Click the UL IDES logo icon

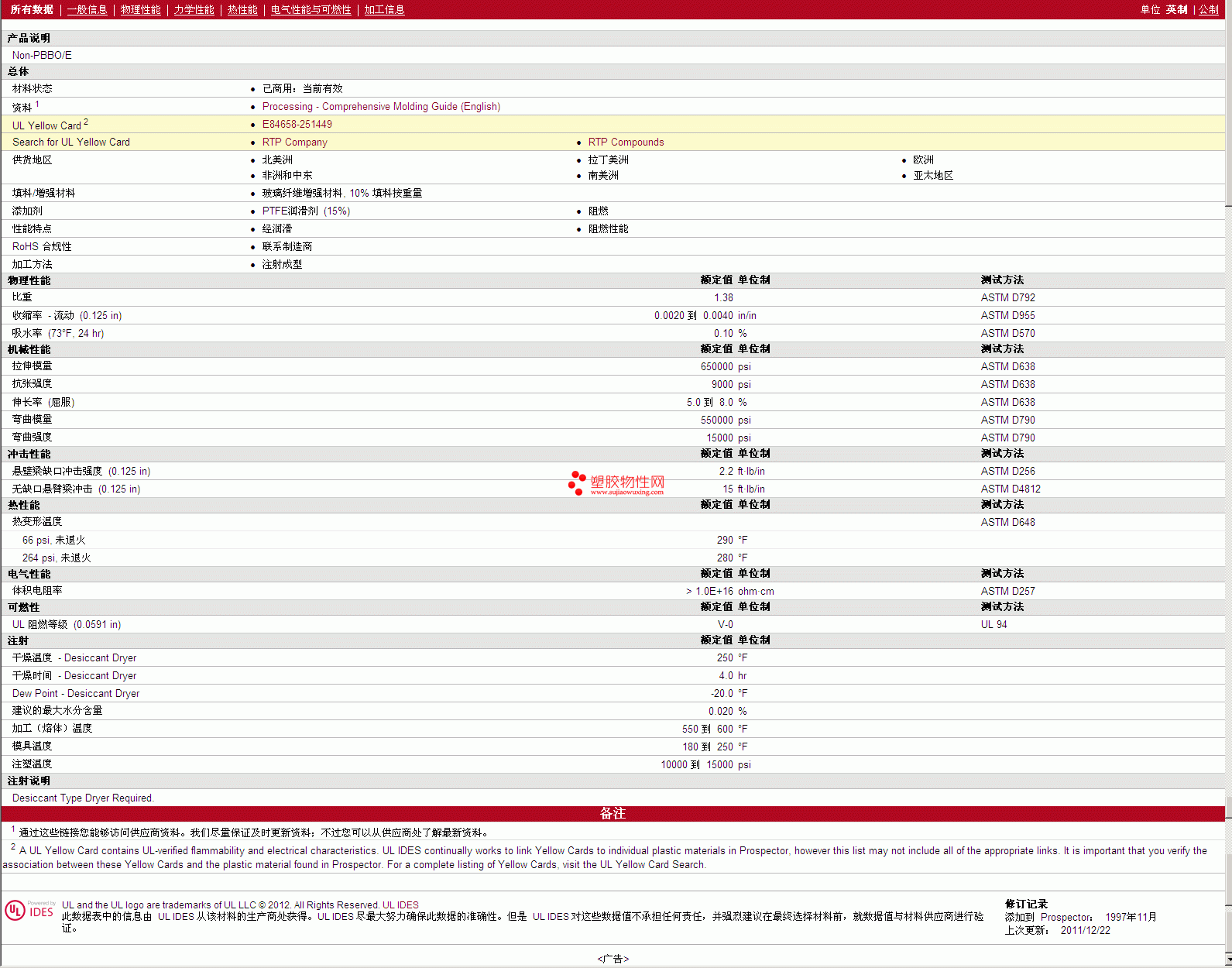click(x=30, y=911)
